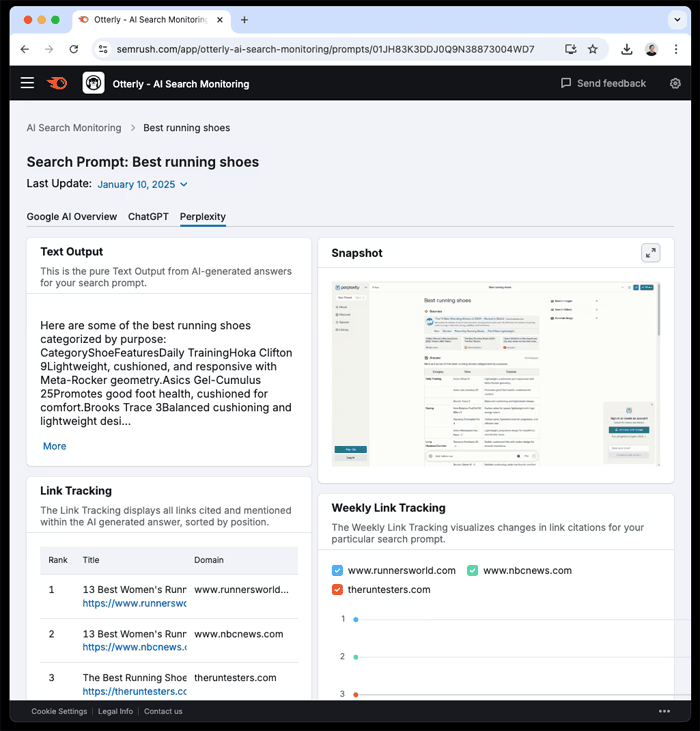Click the browser address bar URL
Viewport: 700px width, 731px height.
(x=325, y=49)
